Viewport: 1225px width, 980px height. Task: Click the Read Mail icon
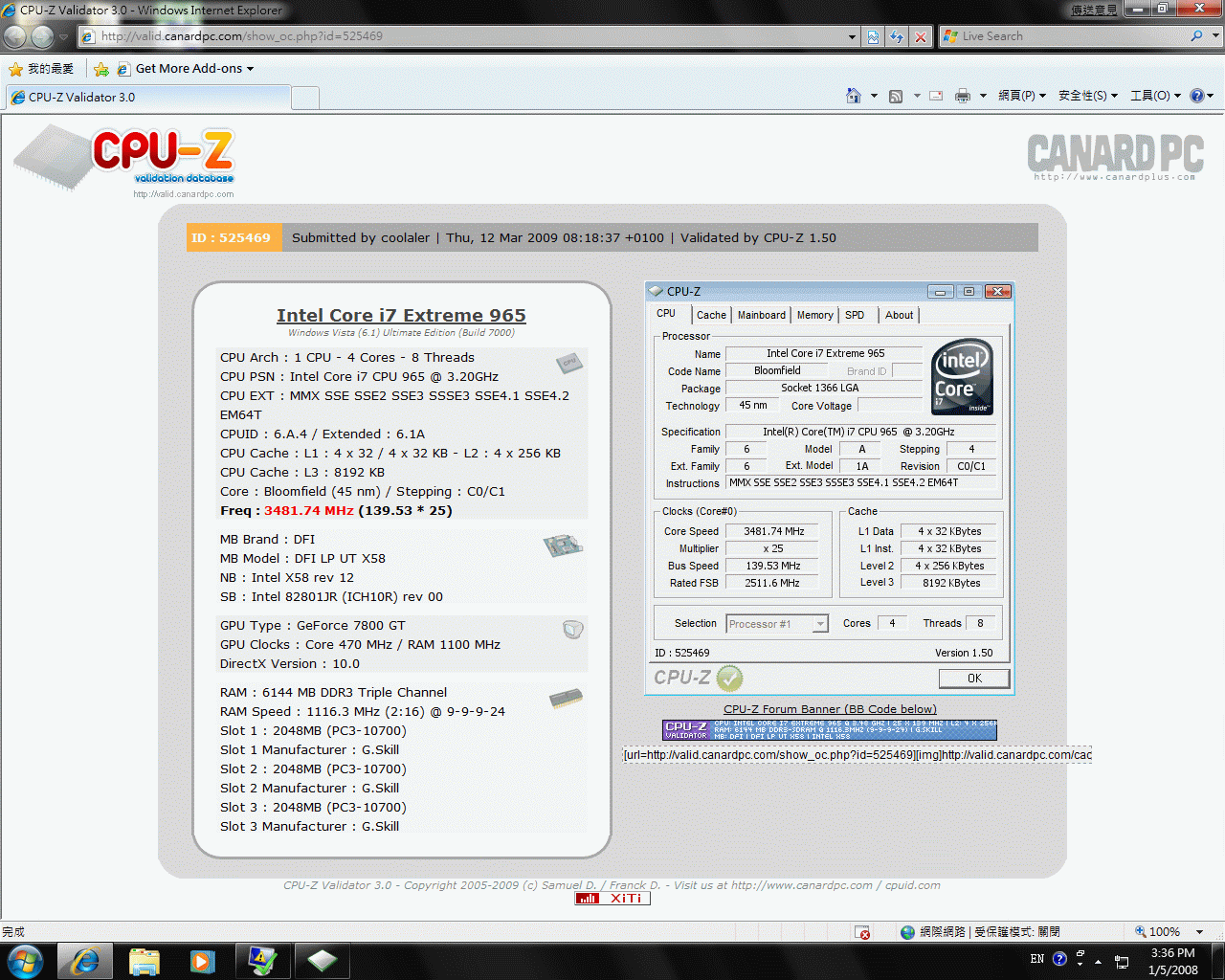(936, 96)
